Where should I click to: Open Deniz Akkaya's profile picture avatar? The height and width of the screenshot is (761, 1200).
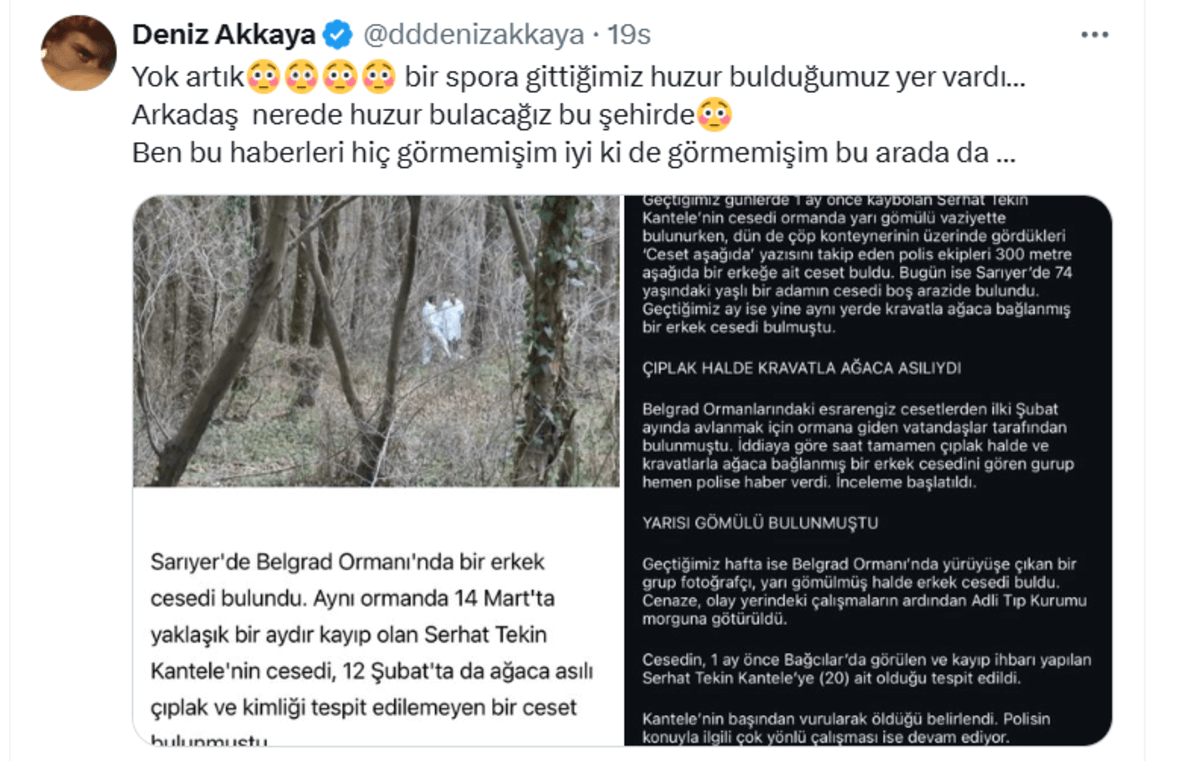pos(78,53)
